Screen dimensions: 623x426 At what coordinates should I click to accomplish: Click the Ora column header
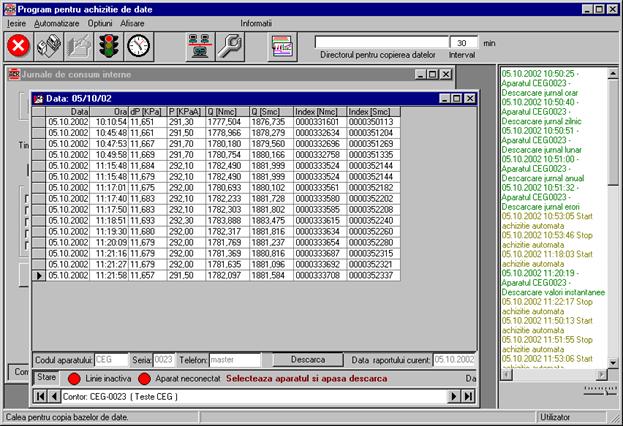(109, 112)
